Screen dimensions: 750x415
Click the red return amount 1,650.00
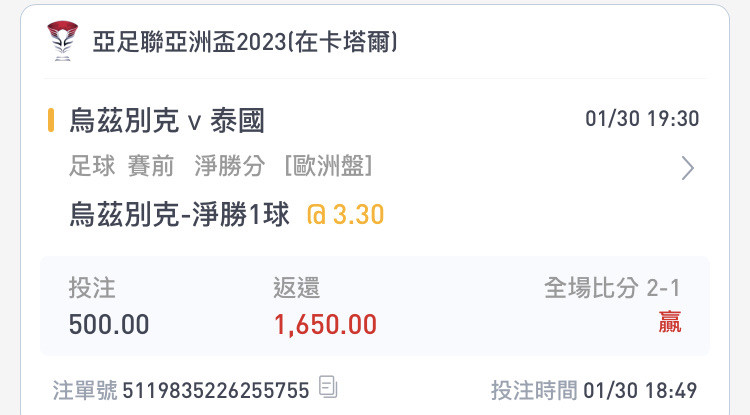pos(325,325)
